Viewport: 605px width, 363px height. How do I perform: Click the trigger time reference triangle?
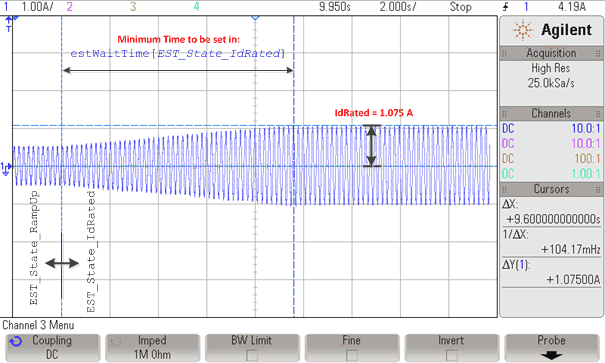coord(255,18)
